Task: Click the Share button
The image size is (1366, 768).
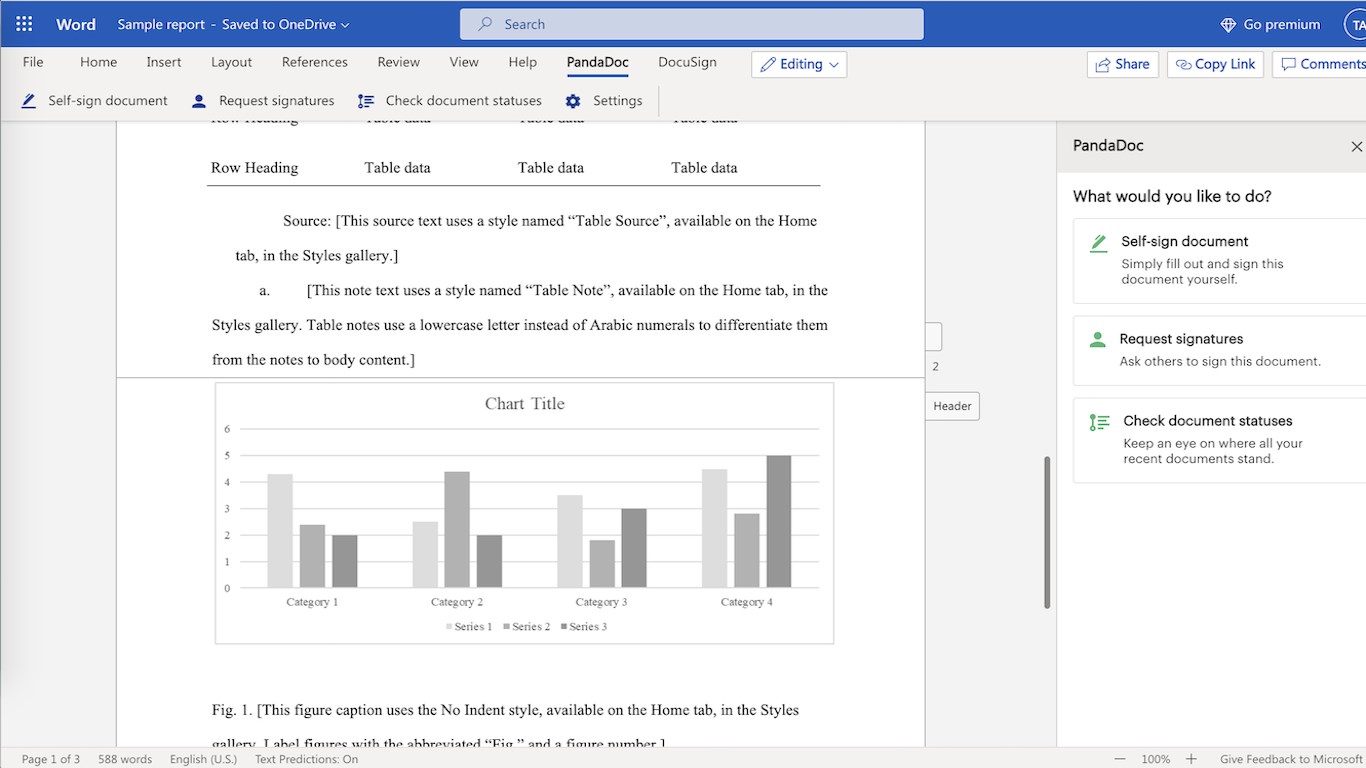Action: 1123,64
